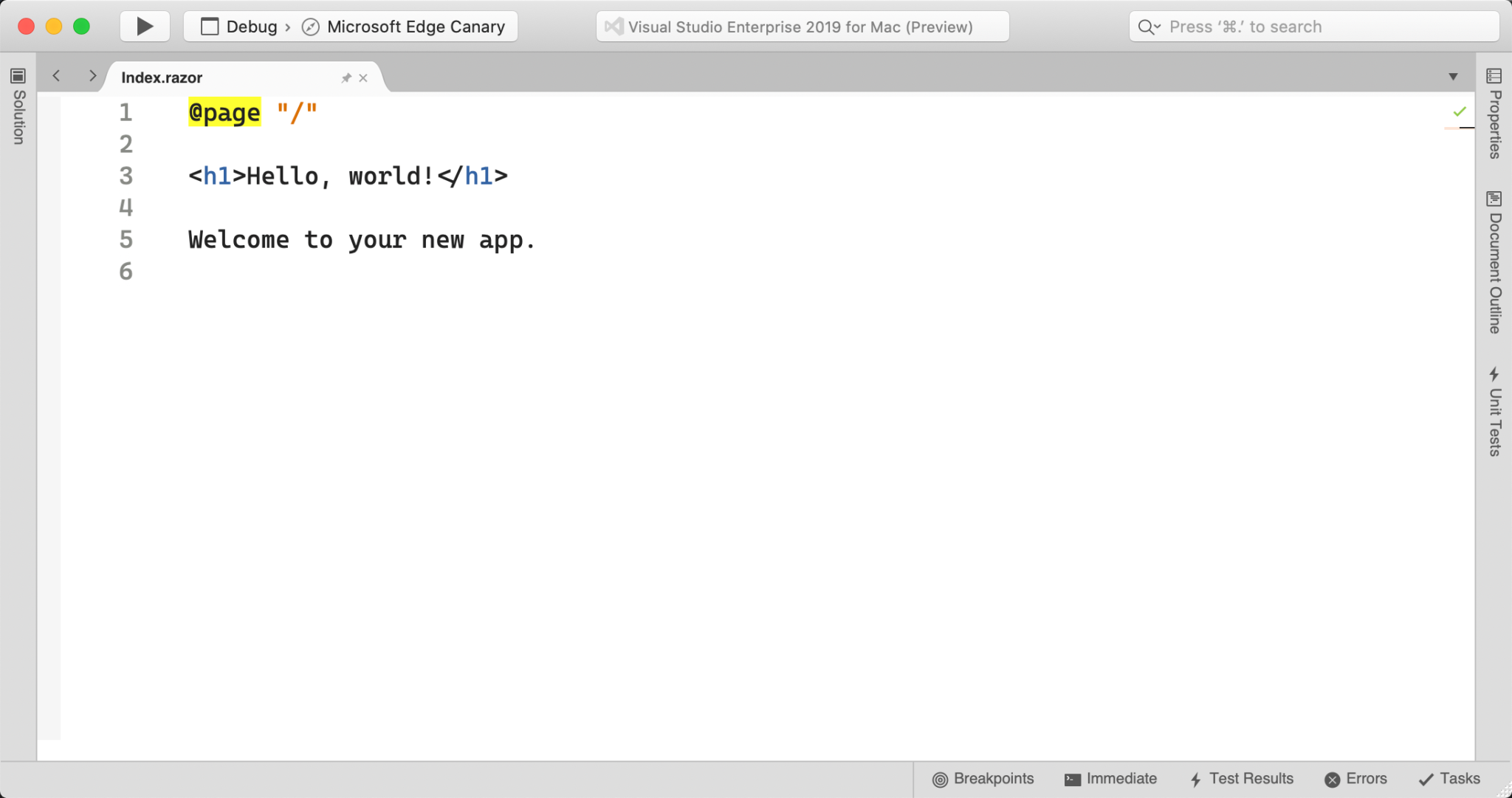The width and height of the screenshot is (1512, 798).
Task: Toggle the green status check indicator
Action: click(1458, 111)
